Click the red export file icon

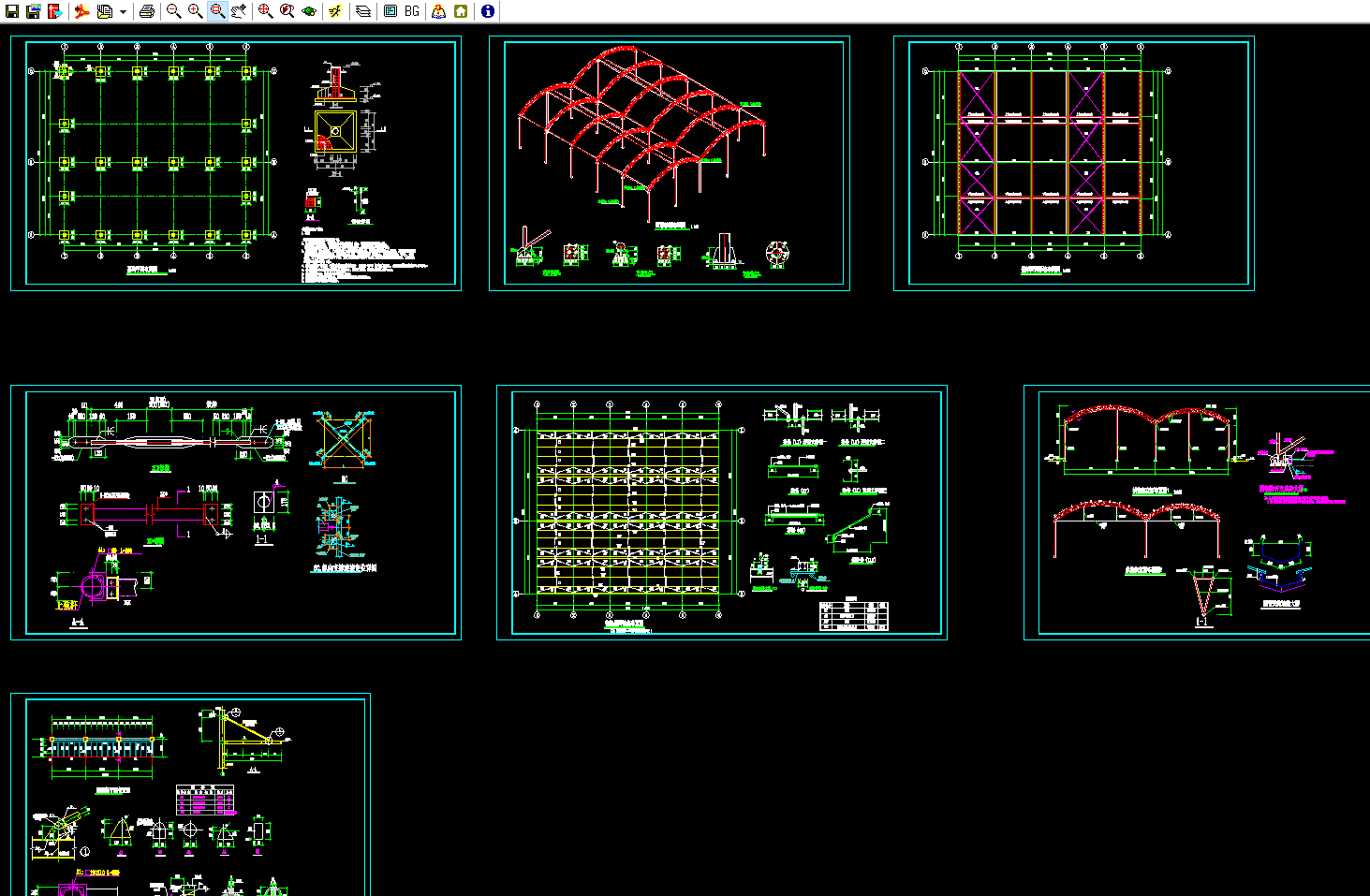(55, 11)
